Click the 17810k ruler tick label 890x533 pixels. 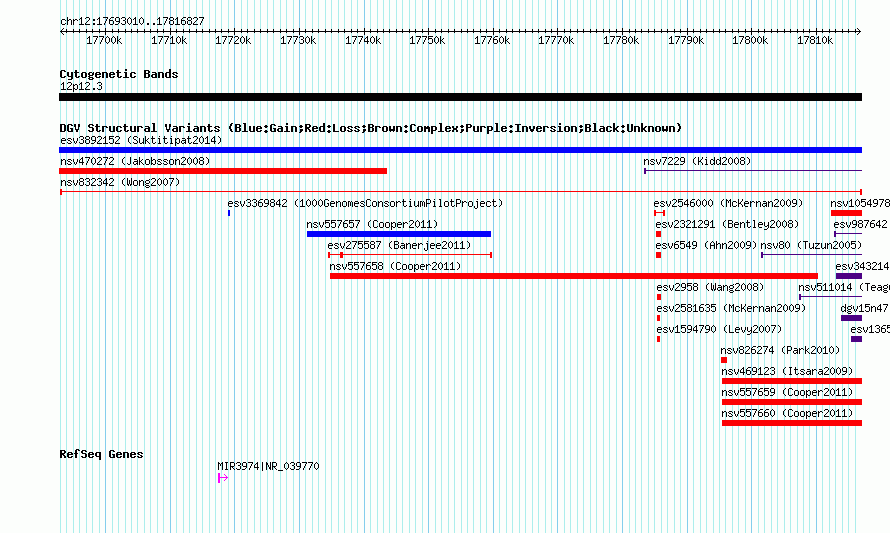coord(815,40)
